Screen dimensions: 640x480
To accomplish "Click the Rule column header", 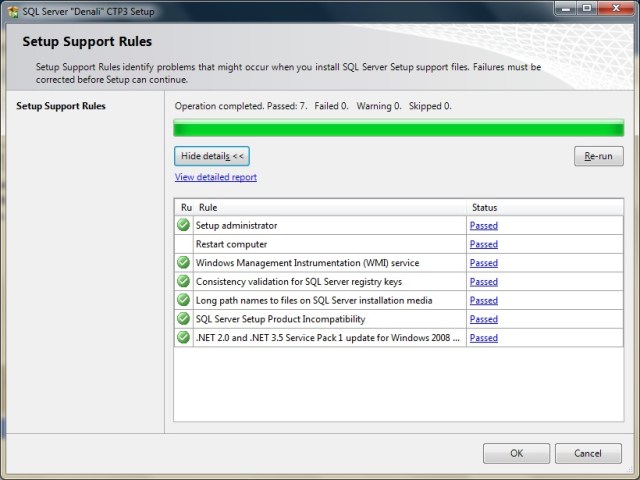I will (x=330, y=207).
